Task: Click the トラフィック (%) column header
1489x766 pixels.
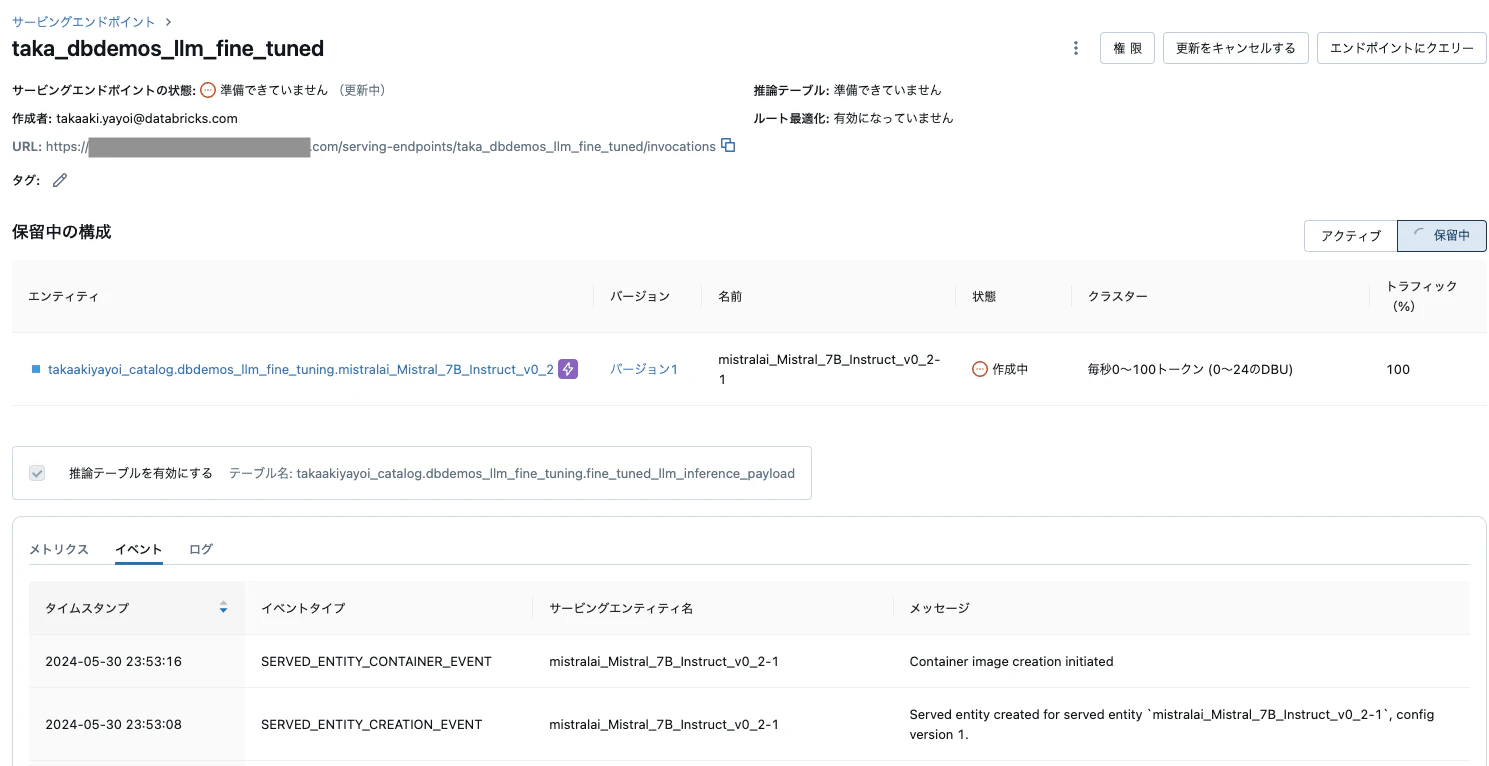Action: pos(1422,296)
